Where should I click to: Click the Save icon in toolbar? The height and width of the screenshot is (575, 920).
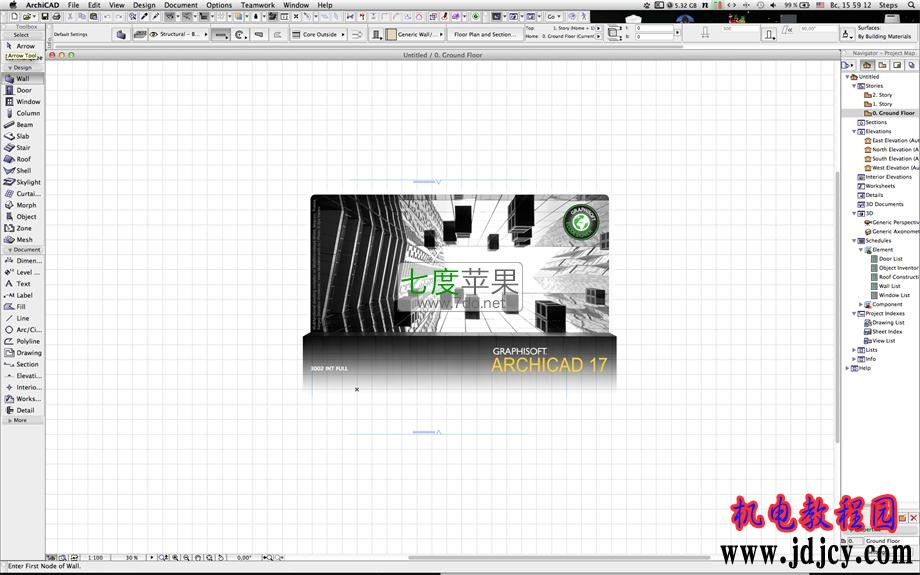(45, 16)
